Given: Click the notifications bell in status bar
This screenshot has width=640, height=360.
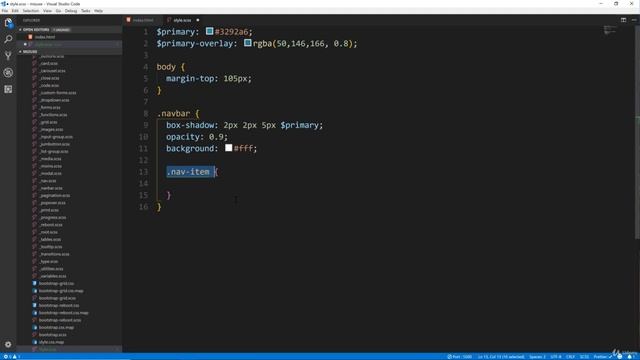Looking at the screenshot, I should (x=630, y=357).
